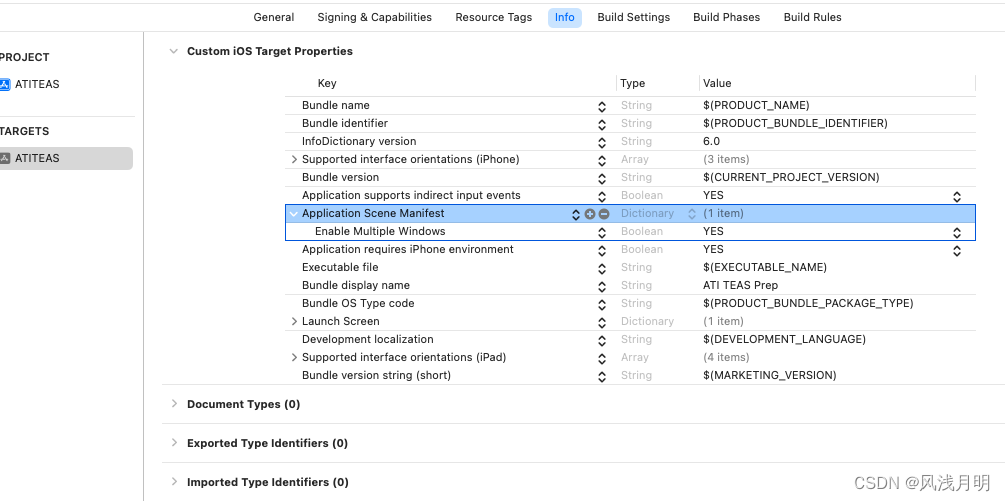Select the Executable file key
The height and width of the screenshot is (501, 1005).
coord(340,267)
